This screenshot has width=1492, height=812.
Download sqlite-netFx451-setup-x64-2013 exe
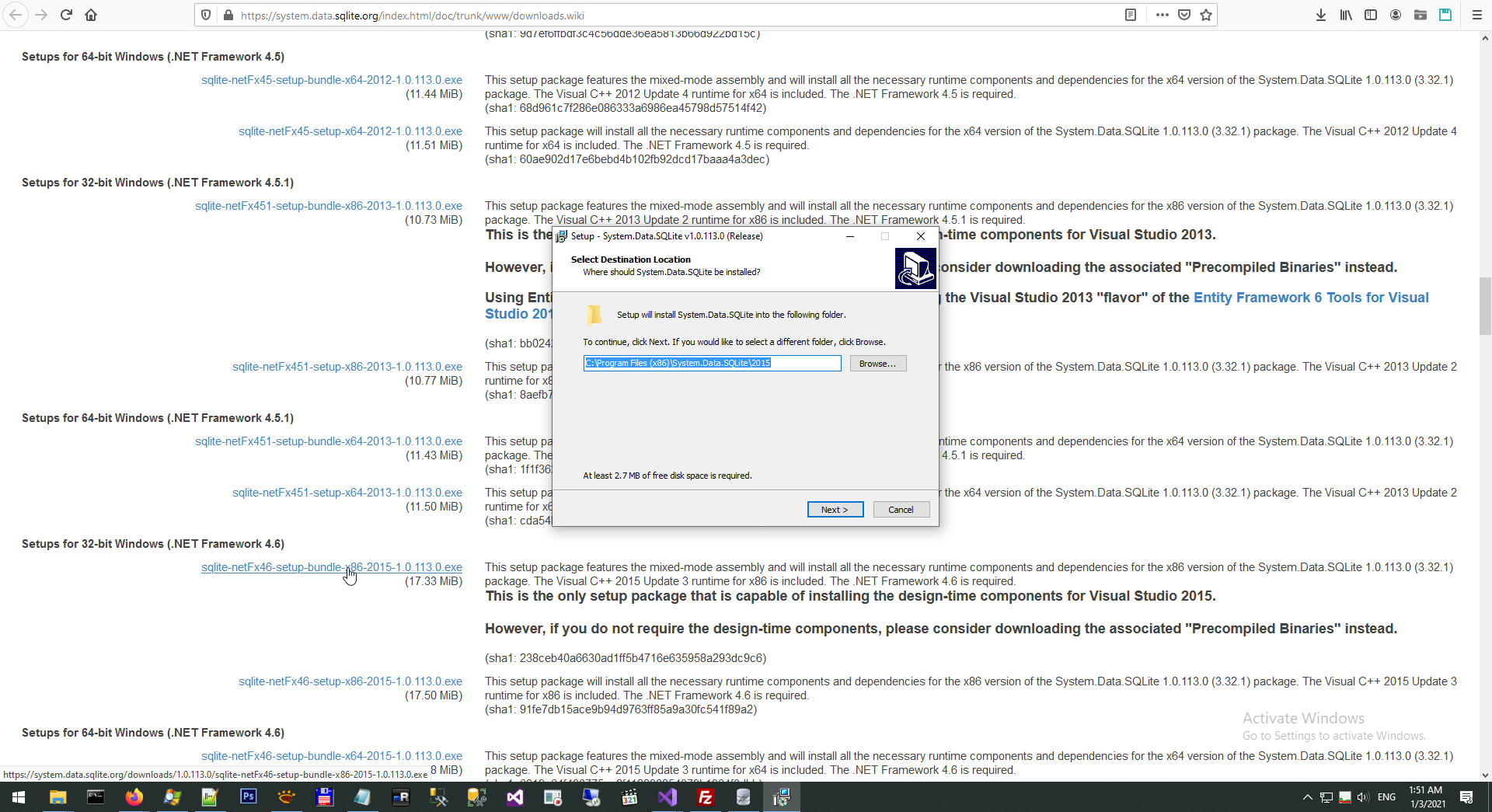(347, 493)
